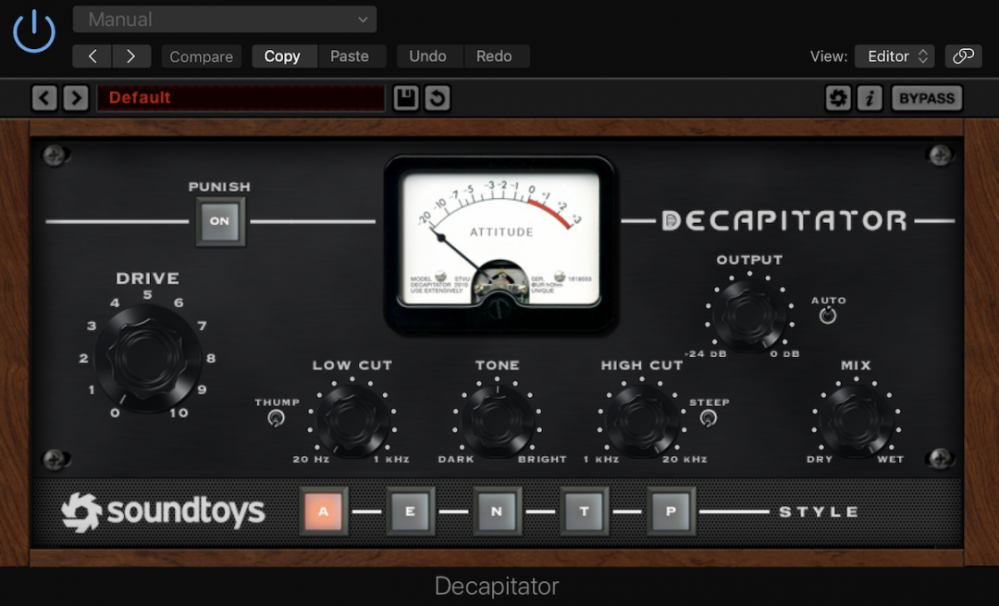The height and width of the screenshot is (606, 999).
Task: Click the Paste button
Action: pos(350,56)
